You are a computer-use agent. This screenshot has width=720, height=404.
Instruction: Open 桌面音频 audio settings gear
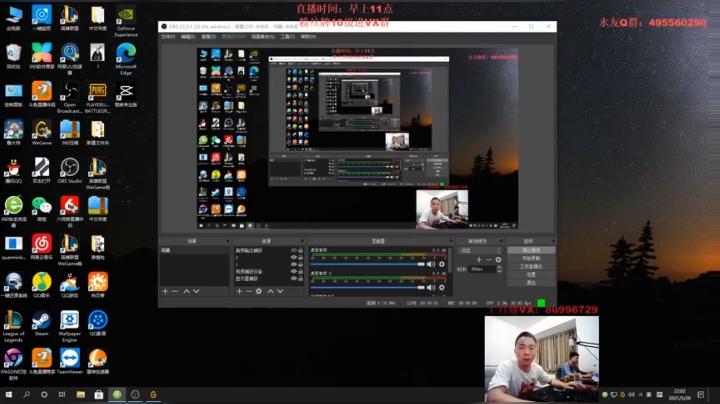point(442,264)
